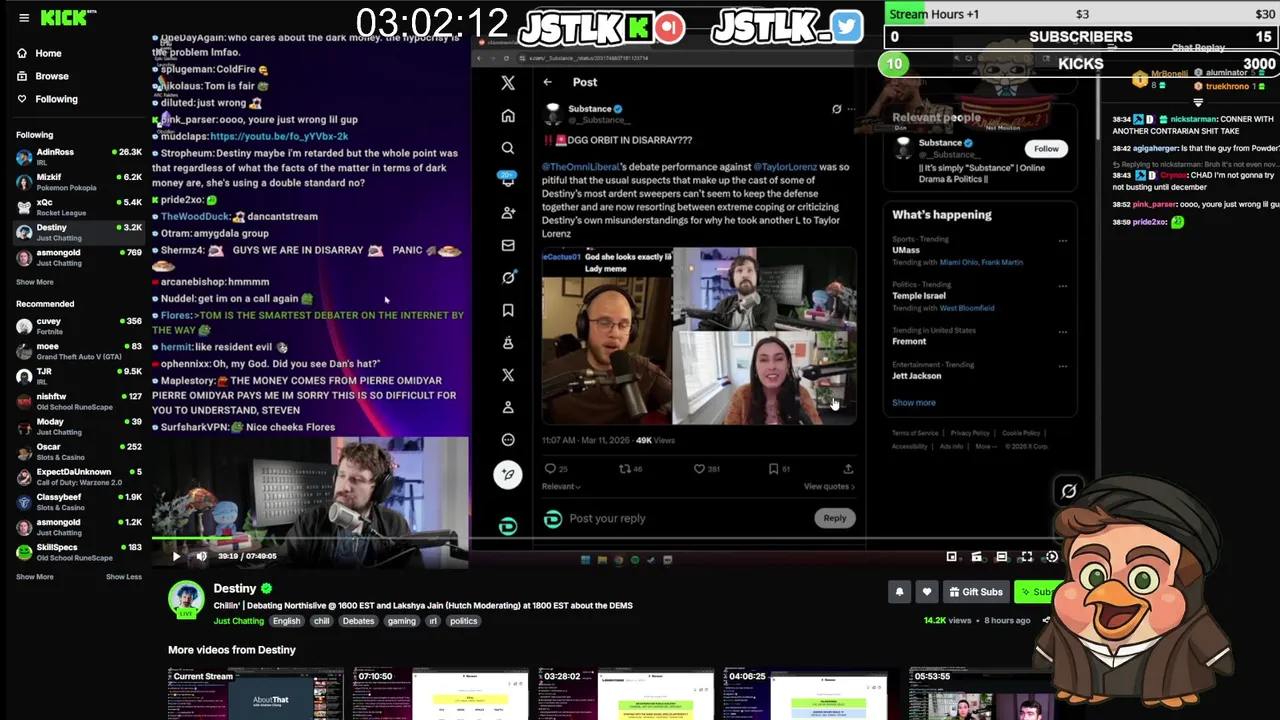Open options dots for Jett Jackson trend
The height and width of the screenshot is (720, 1280).
pos(1062,366)
